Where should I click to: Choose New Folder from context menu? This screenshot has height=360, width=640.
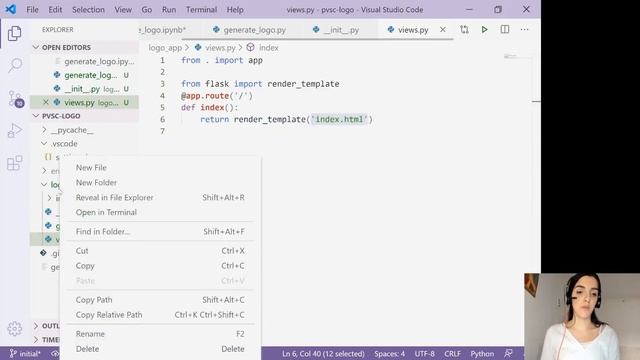160,182
